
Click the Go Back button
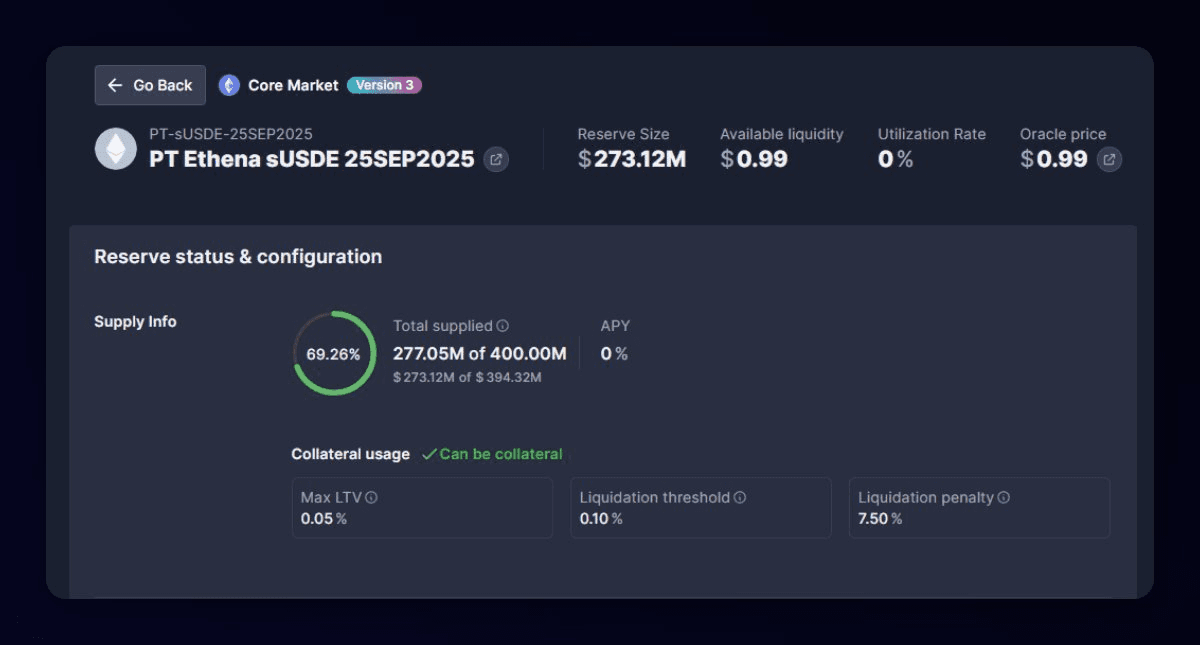tap(150, 85)
